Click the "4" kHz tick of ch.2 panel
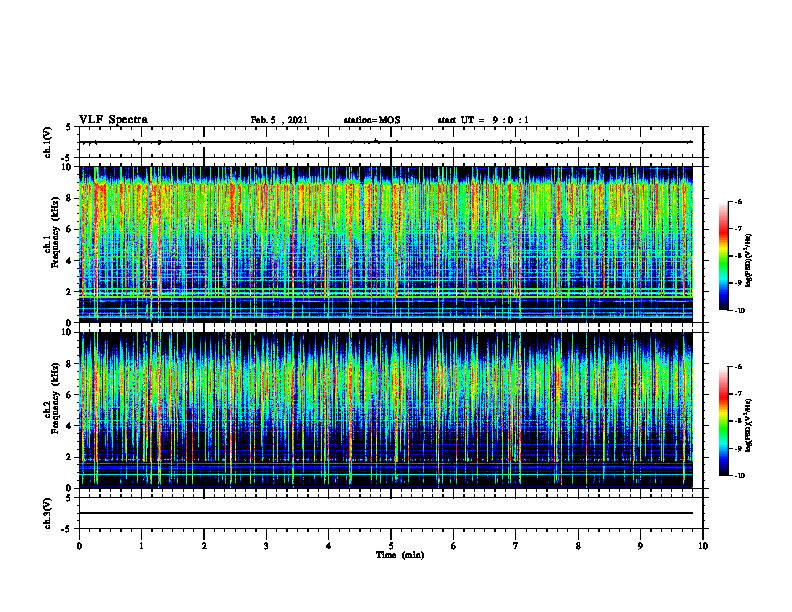 (69, 426)
